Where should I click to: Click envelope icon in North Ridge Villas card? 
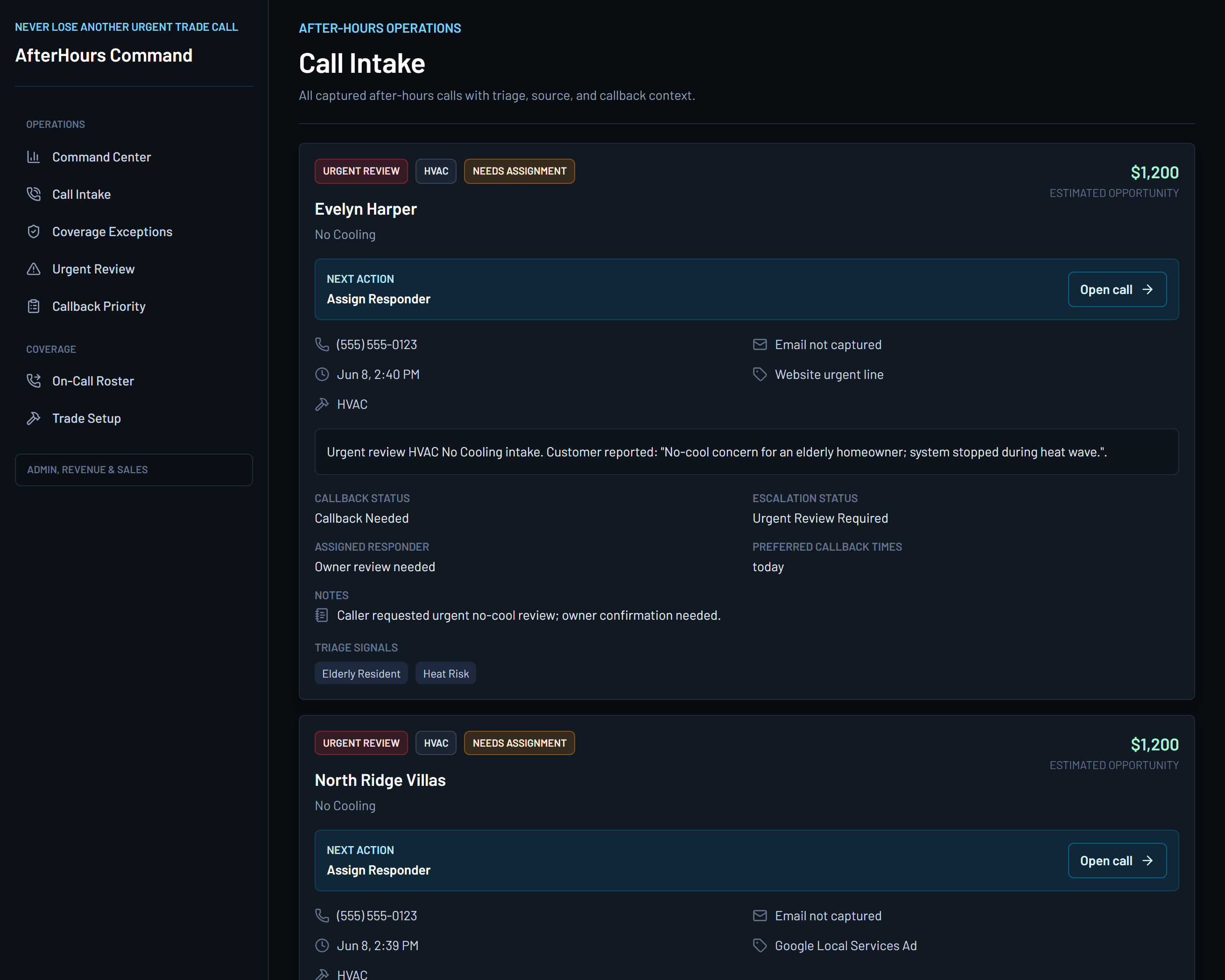(x=760, y=915)
